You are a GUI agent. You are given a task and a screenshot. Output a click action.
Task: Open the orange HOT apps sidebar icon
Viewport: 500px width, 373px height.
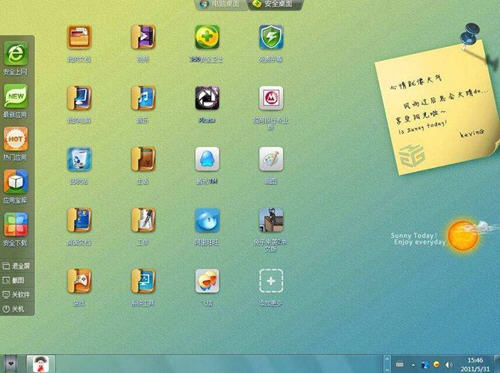pos(16,139)
